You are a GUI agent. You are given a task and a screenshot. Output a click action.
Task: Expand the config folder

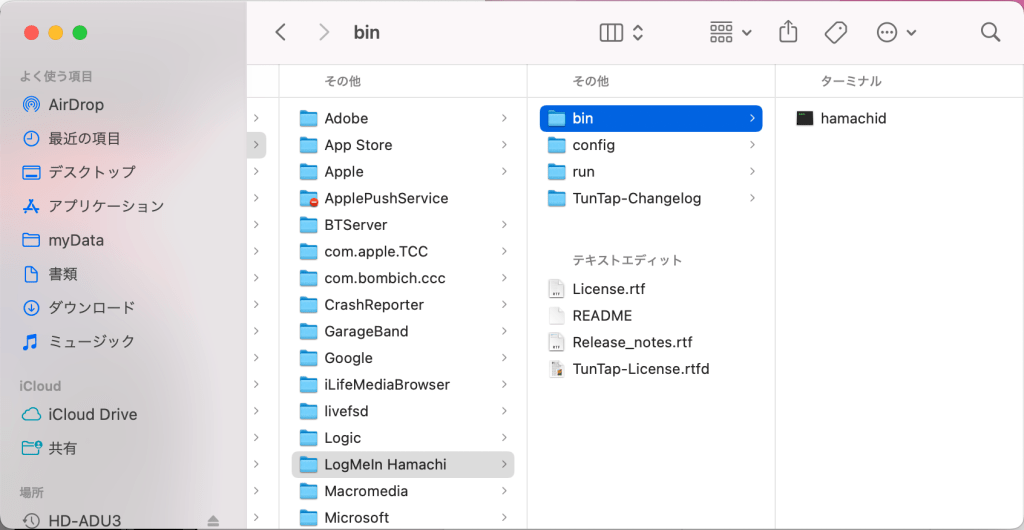(x=593, y=145)
